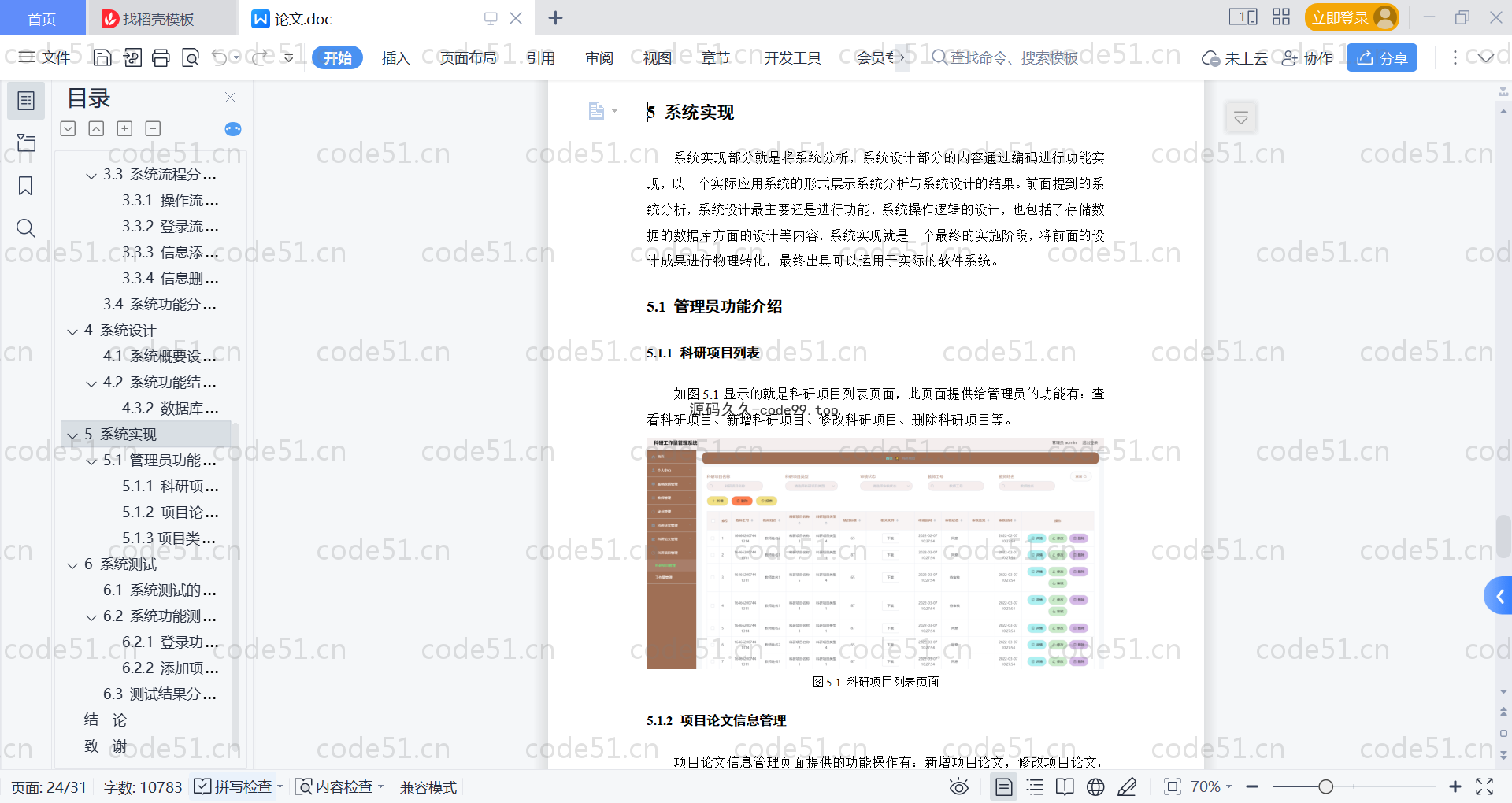Click the 立即登录 login button
Viewport: 1512px width, 803px height.
[1351, 17]
